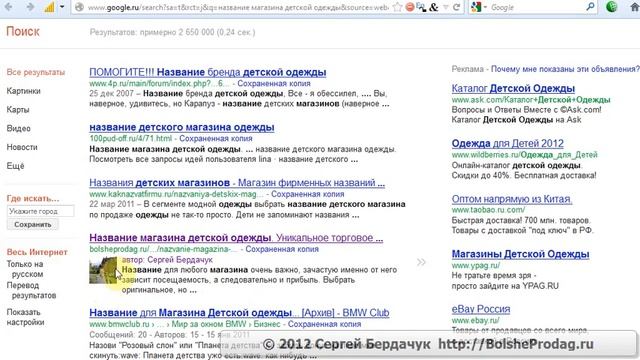Click the author thumbnail for Сергей Бердачук
Image resolution: width=640 pixels, height=360 pixels.
point(103,270)
